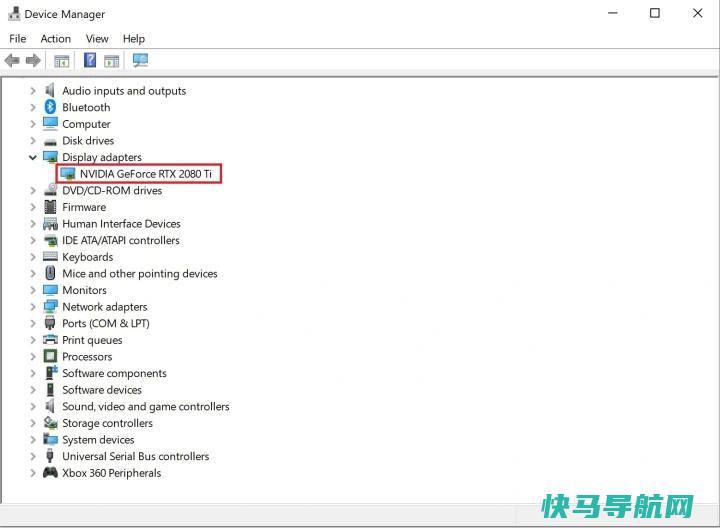Click the Mice pointing devices icon
Viewport: 720px width, 528px height.
pos(51,273)
